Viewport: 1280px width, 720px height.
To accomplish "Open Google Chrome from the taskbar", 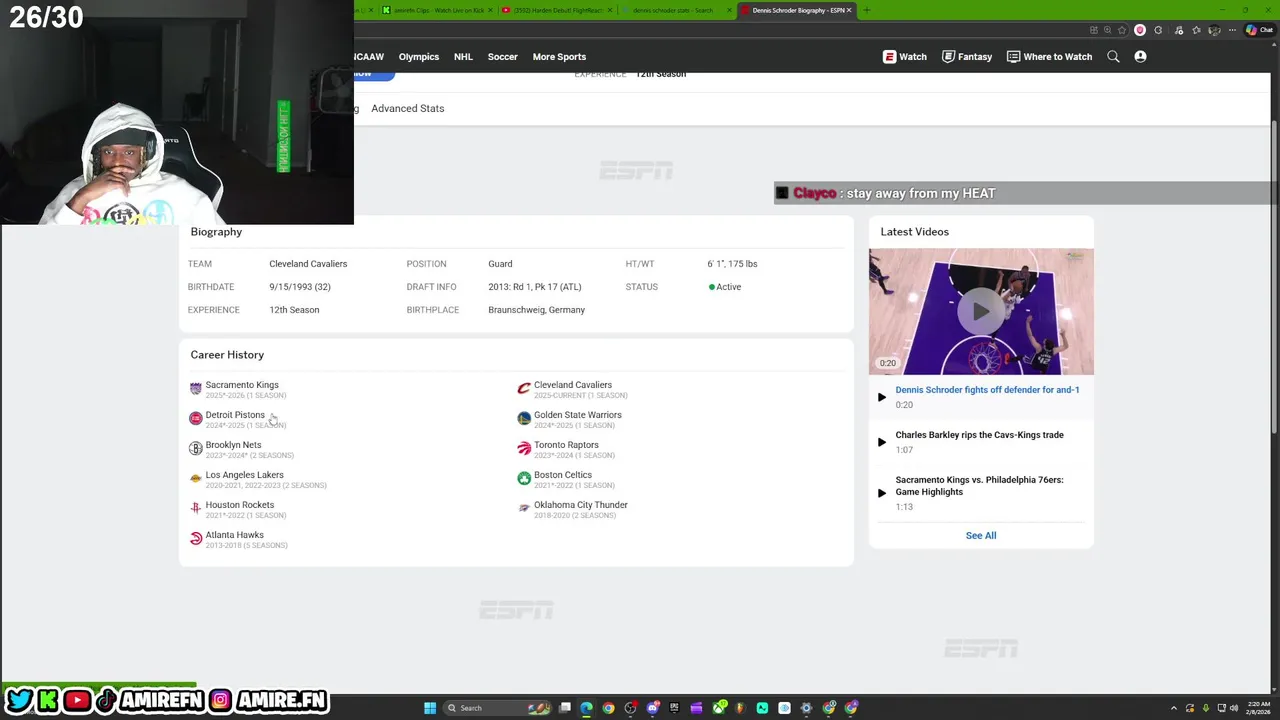I will (x=608, y=708).
